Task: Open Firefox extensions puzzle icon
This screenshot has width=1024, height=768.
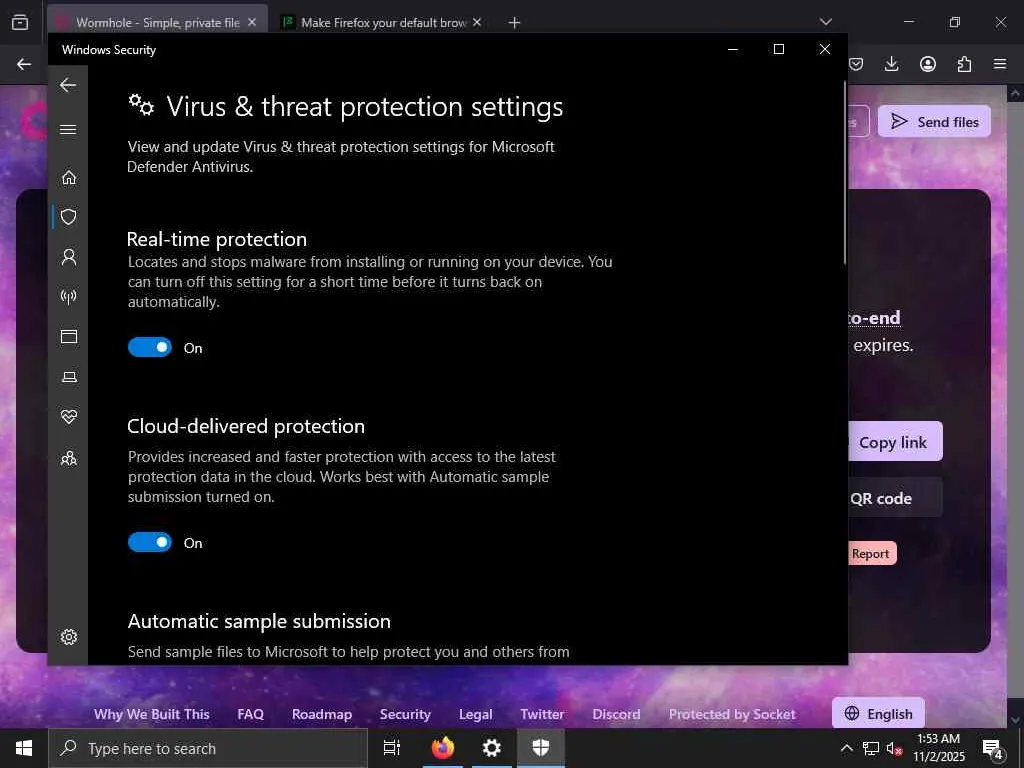Action: (x=964, y=64)
